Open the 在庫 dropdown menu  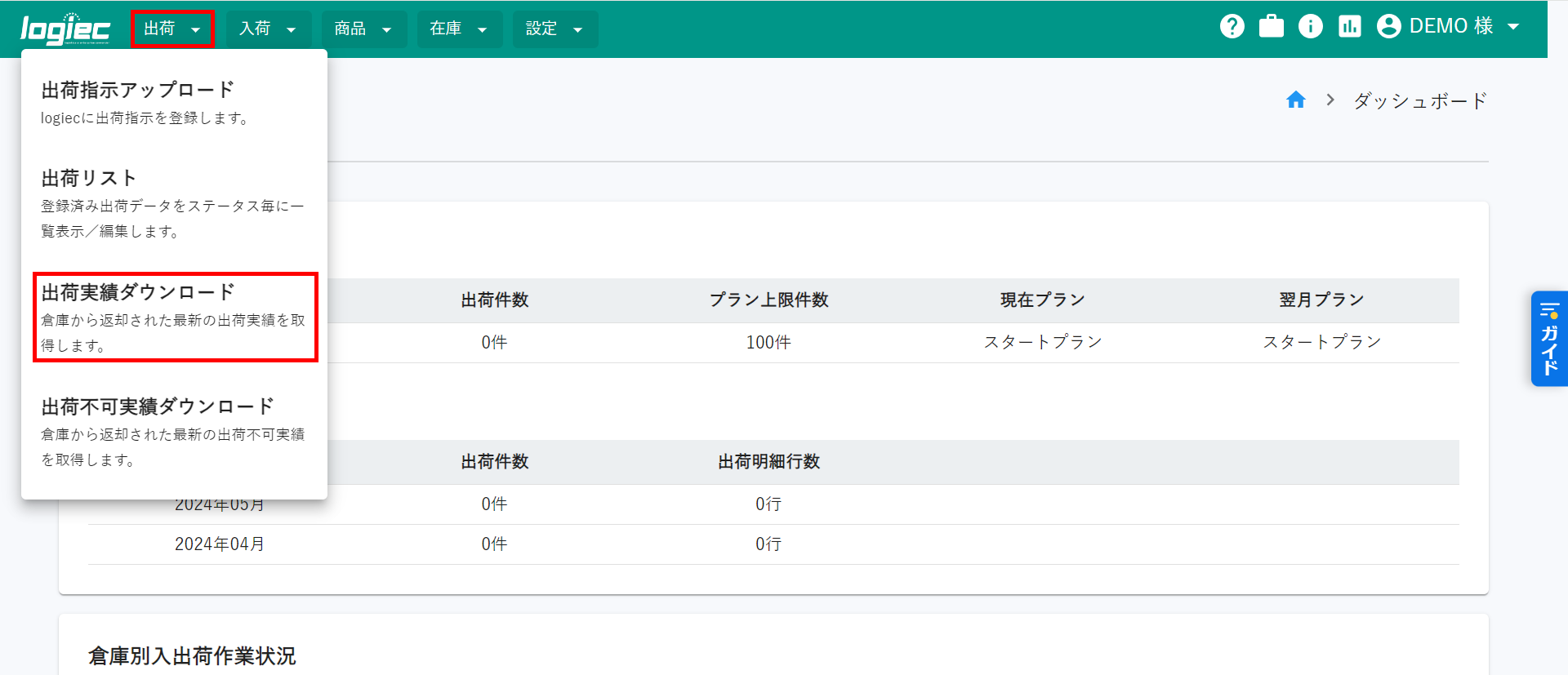tap(459, 29)
